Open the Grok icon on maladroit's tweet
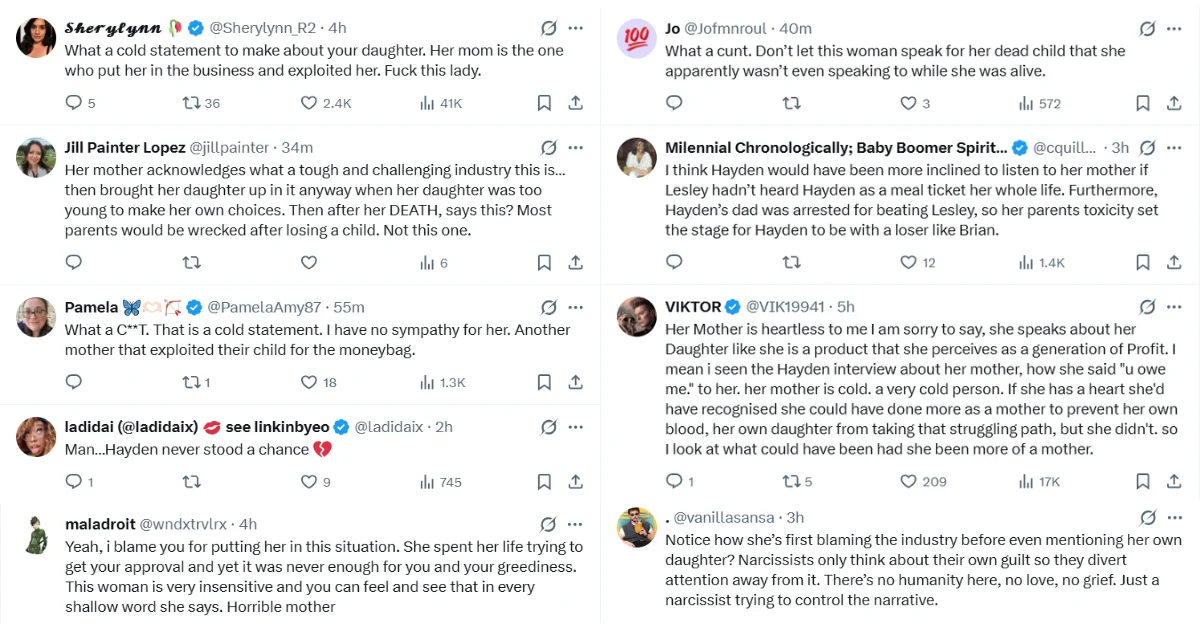Screen dimensions: 1200x630 (x=548, y=524)
